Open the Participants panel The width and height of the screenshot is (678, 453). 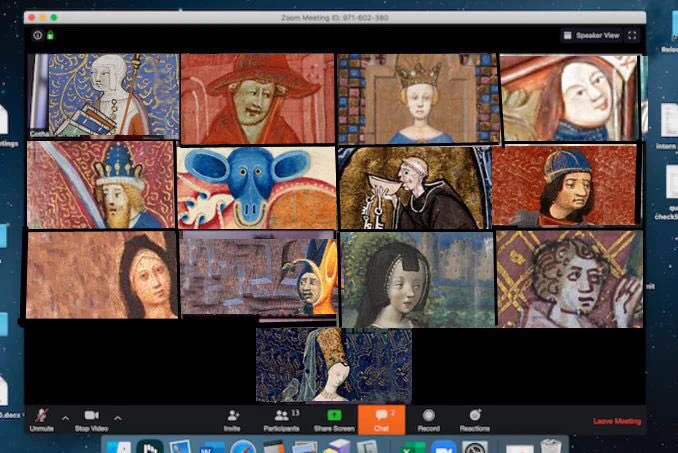[x=282, y=420]
